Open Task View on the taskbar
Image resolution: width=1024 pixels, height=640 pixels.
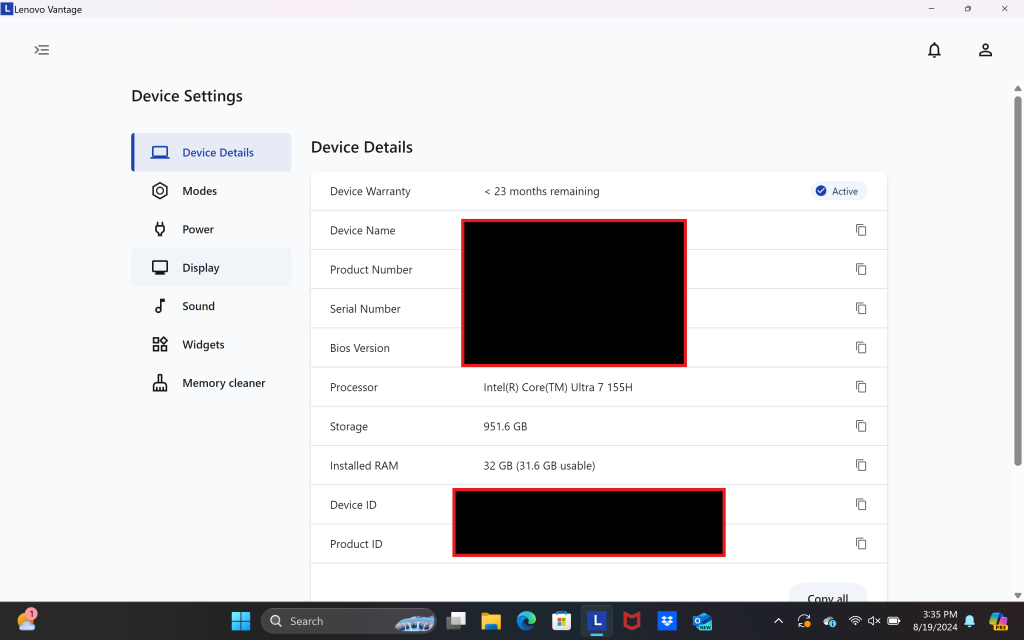tap(456, 621)
